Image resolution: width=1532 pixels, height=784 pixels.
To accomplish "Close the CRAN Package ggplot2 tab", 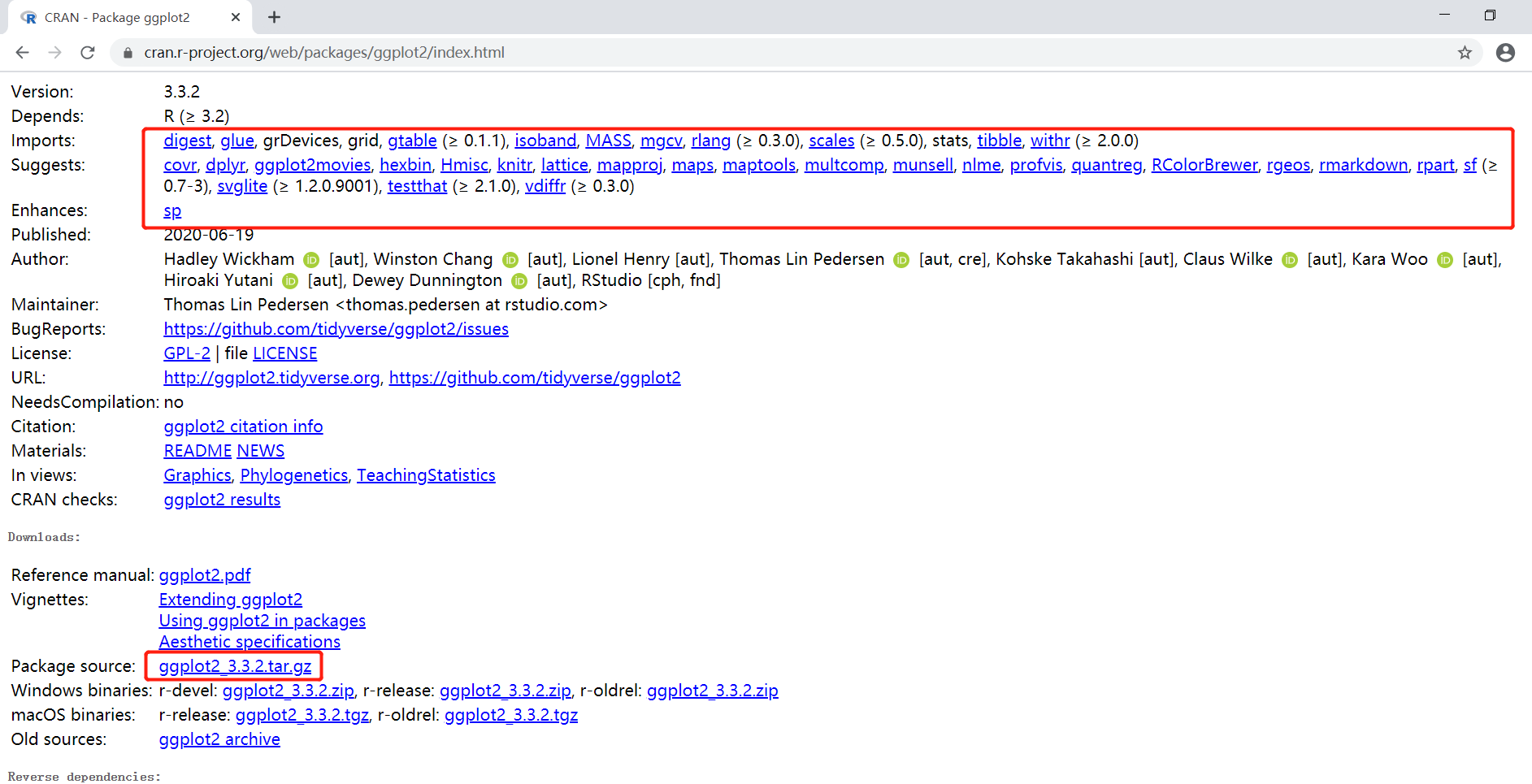I will pyautogui.click(x=236, y=17).
